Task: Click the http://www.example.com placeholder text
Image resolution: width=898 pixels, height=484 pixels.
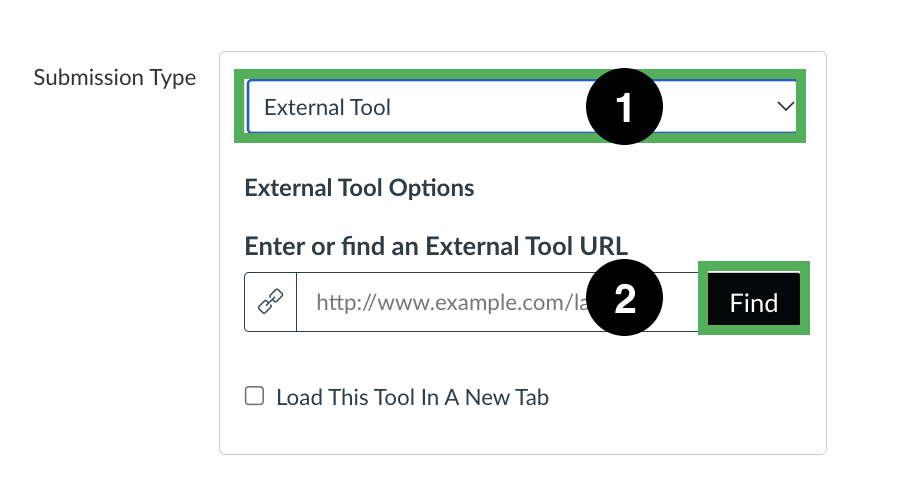Action: tap(452, 302)
